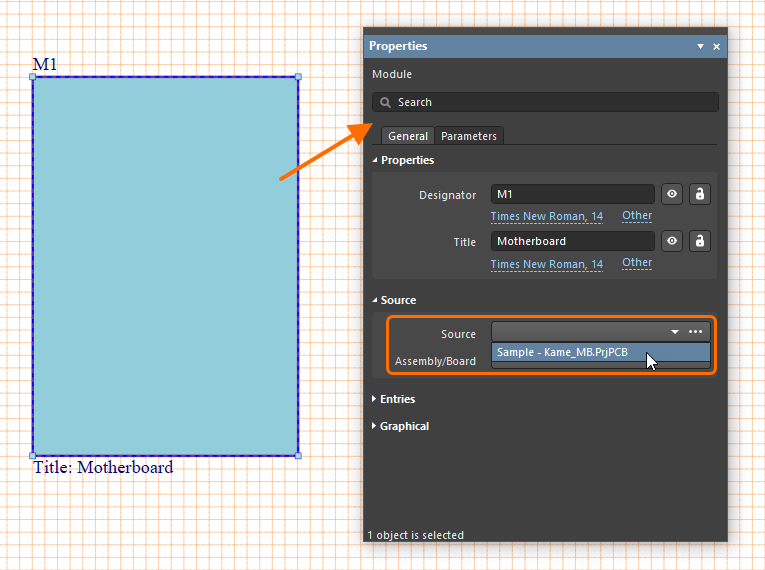Collapse the Source section header
This screenshot has height=570, width=765.
[398, 300]
